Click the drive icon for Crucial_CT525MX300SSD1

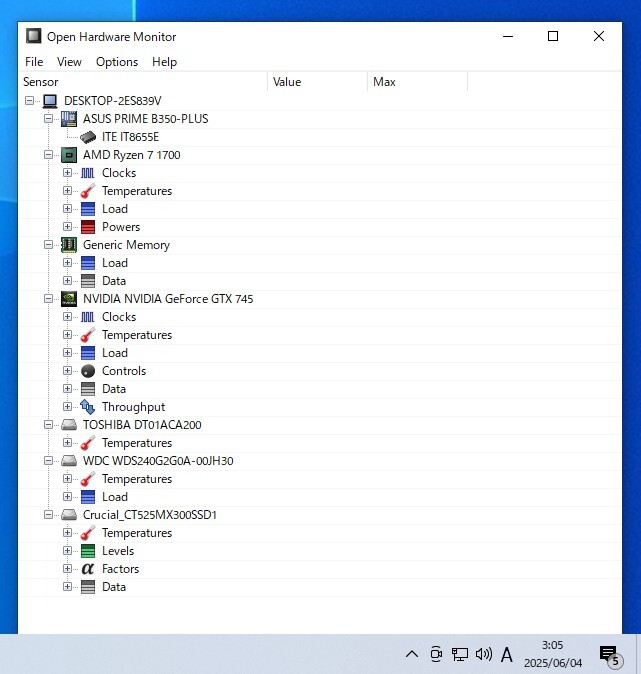[x=69, y=515]
